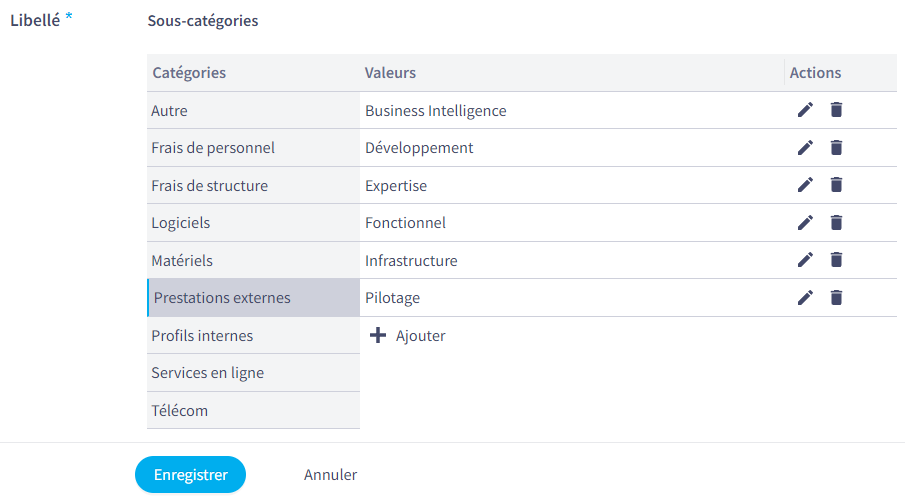Viewport: 905px width, 501px height.
Task: Edit the Infrastructure value
Action: click(805, 260)
